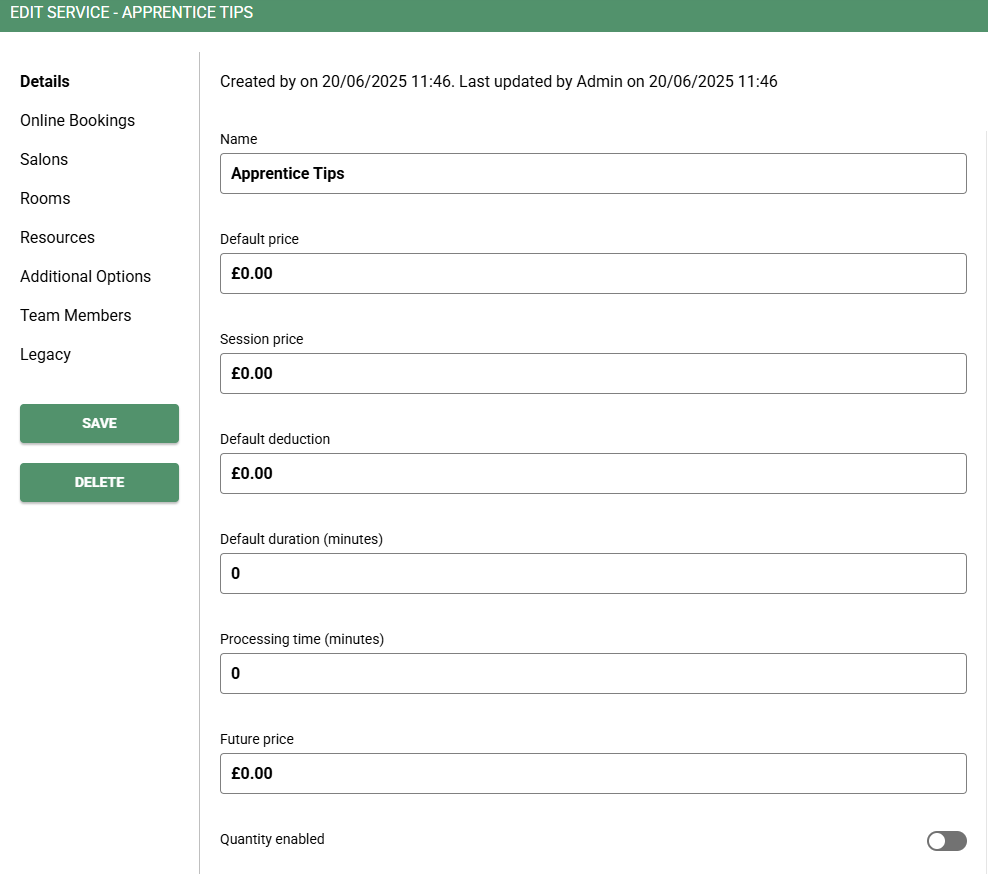Image resolution: width=988 pixels, height=874 pixels.
Task: Focus the Default price input
Action: (x=593, y=273)
